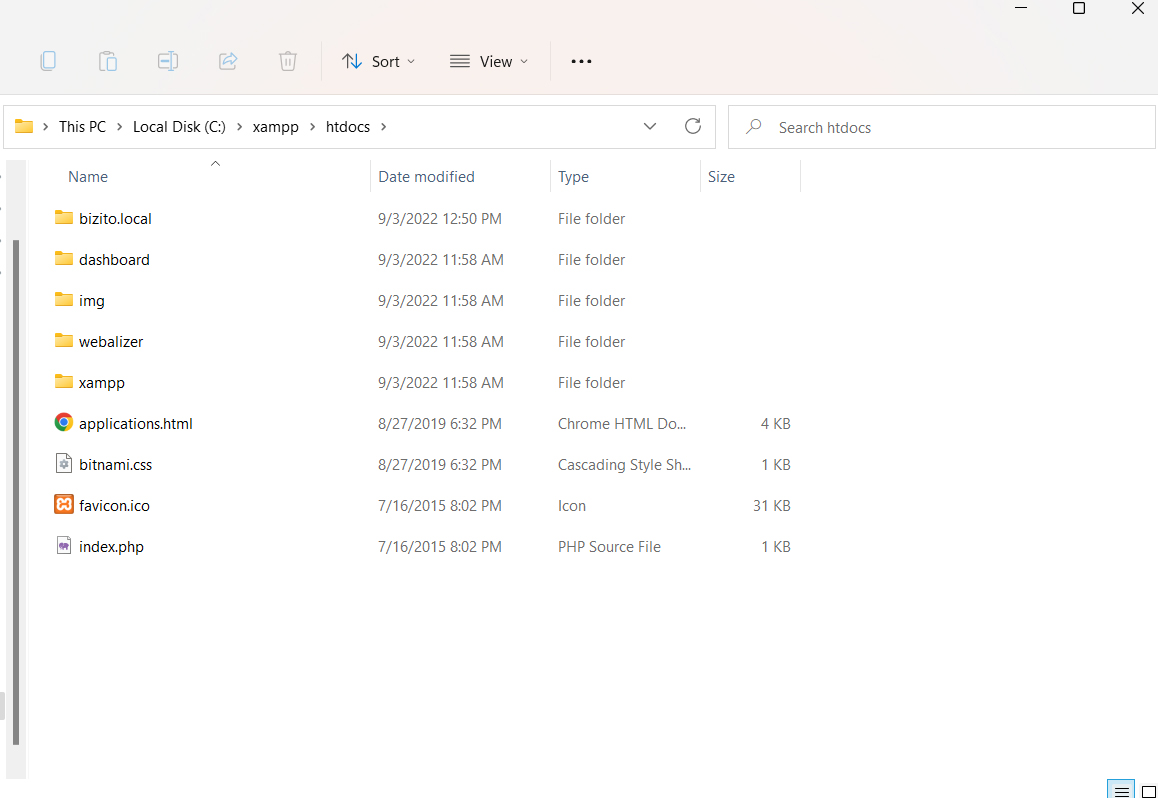
Task: Select favicon.ico file name
Action: coord(114,506)
